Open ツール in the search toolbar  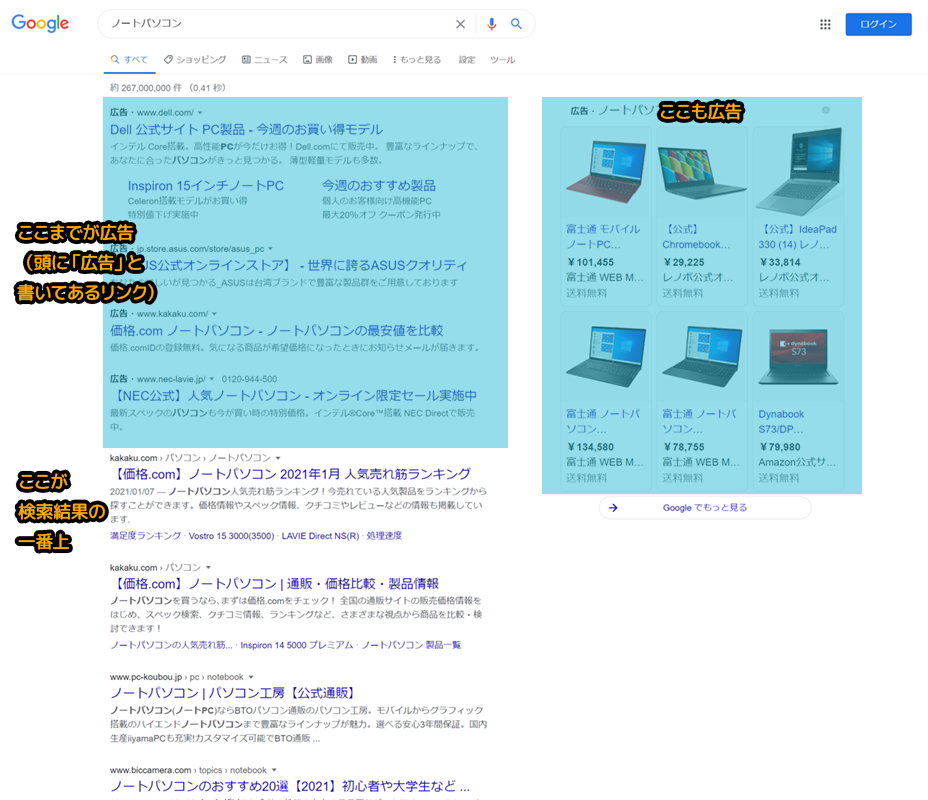point(502,60)
